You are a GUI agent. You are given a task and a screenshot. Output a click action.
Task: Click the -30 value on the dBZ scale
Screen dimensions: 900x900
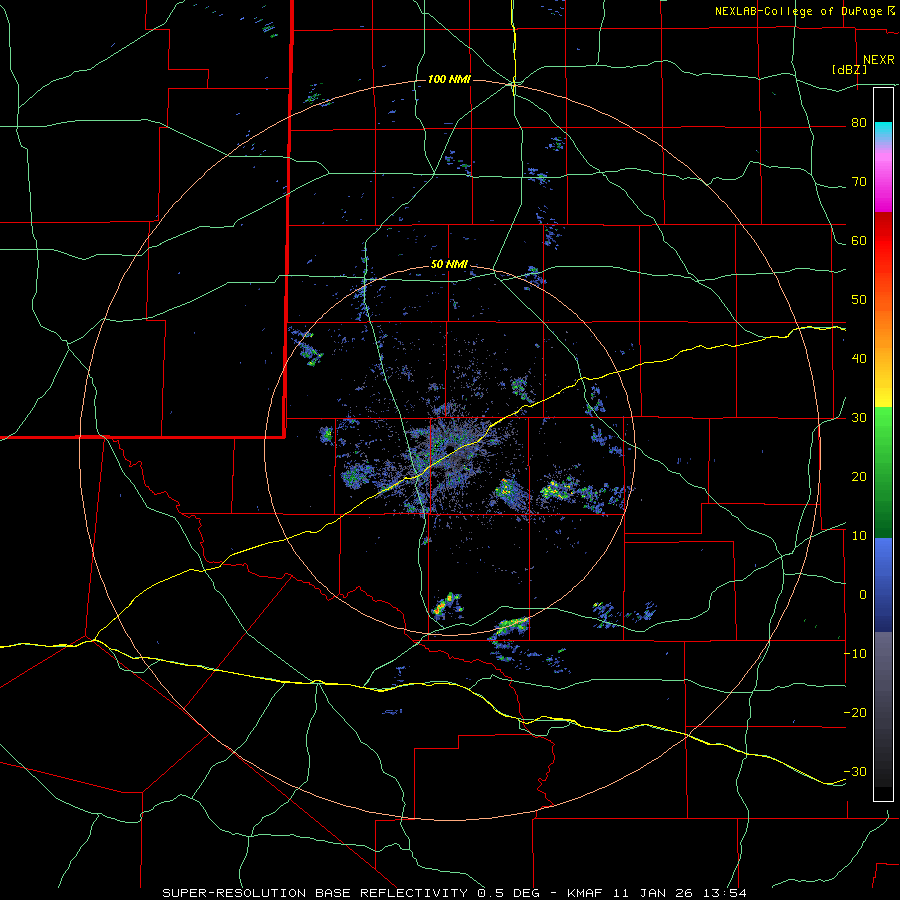pos(855,772)
